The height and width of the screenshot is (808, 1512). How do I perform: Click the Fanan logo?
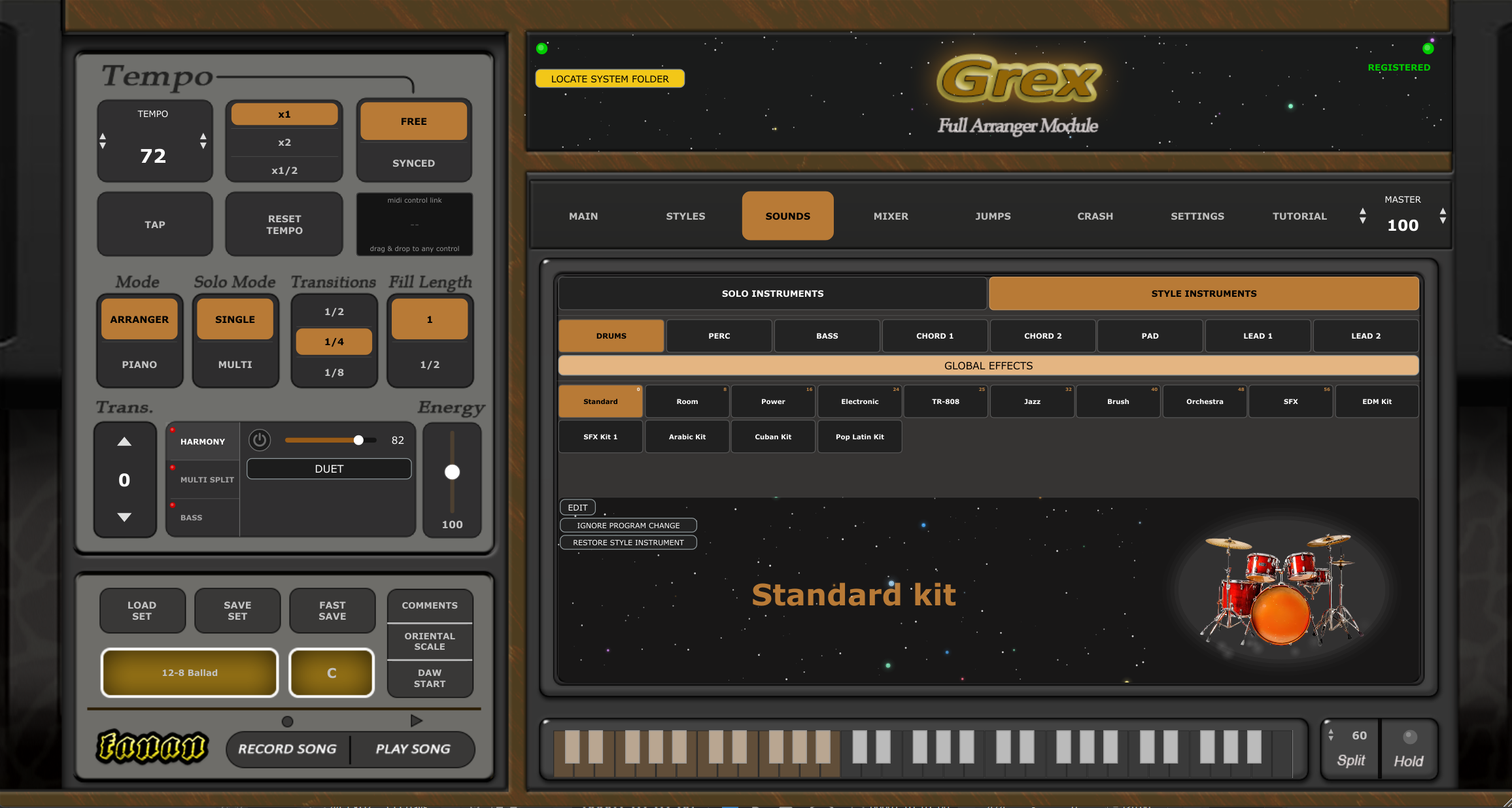pyautogui.click(x=152, y=747)
